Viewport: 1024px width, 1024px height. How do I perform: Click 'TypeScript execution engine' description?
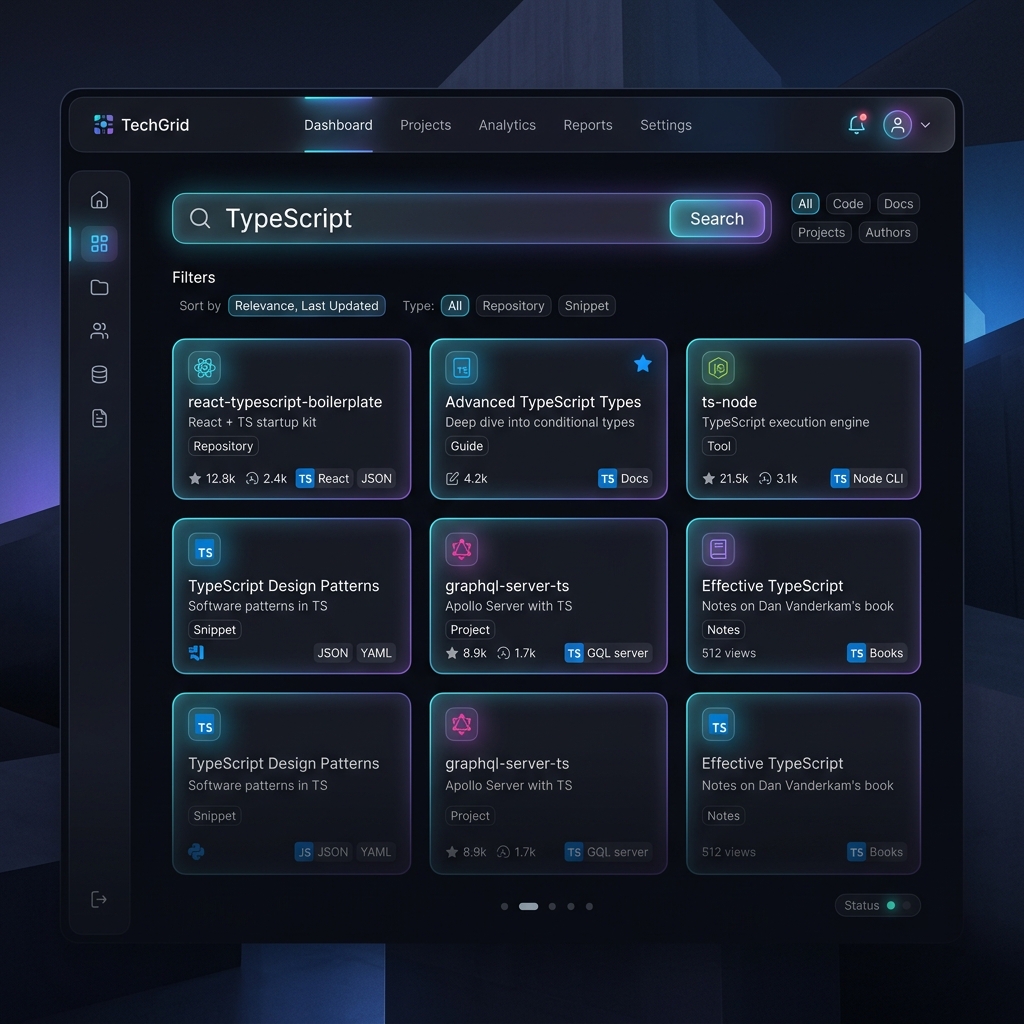pyautogui.click(x=786, y=422)
